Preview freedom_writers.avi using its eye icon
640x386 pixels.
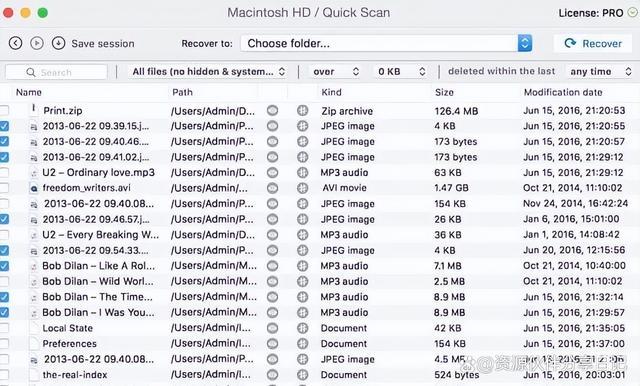click(x=272, y=188)
